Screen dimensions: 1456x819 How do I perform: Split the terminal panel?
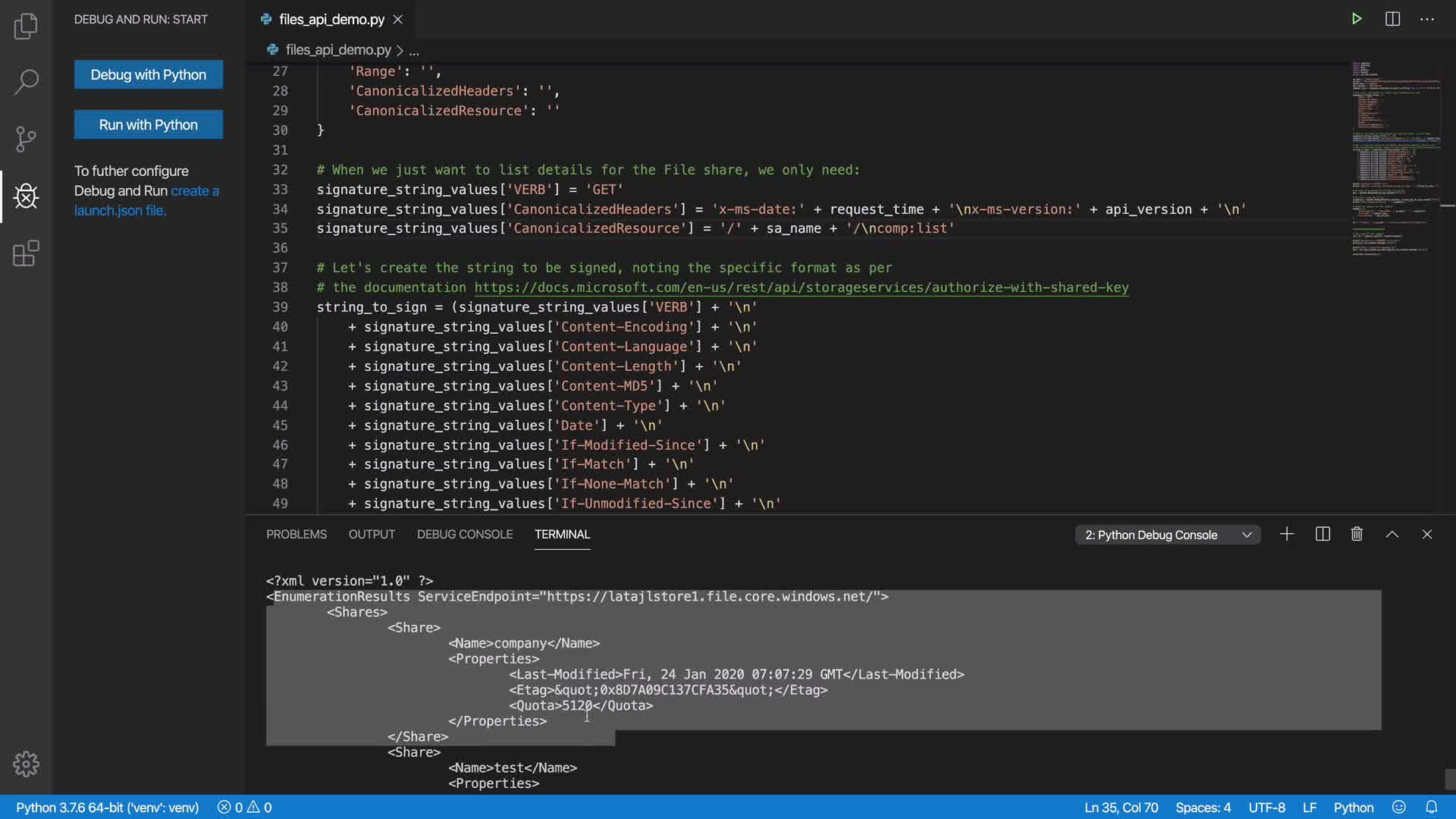click(1323, 535)
